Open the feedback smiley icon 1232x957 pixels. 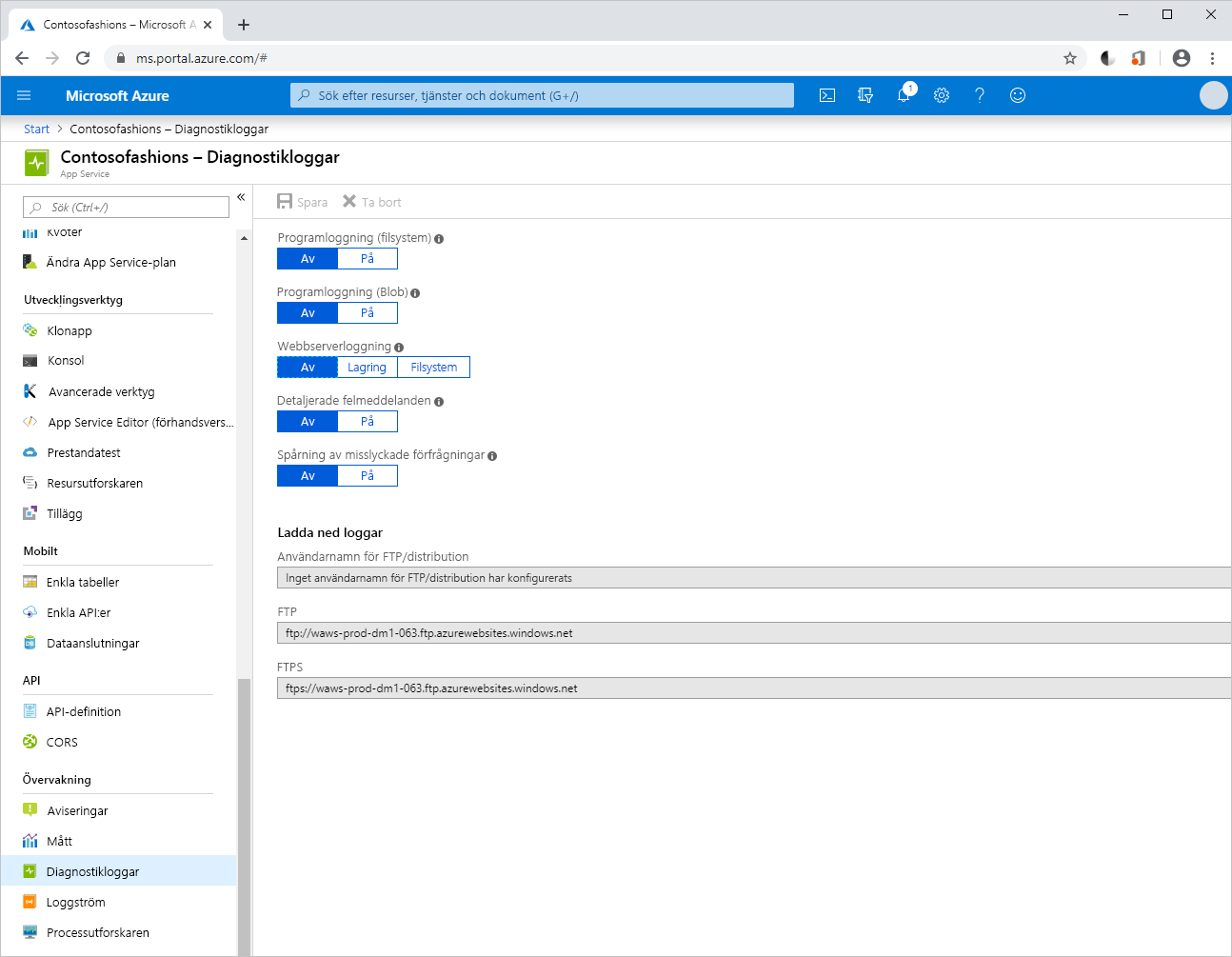1018,95
